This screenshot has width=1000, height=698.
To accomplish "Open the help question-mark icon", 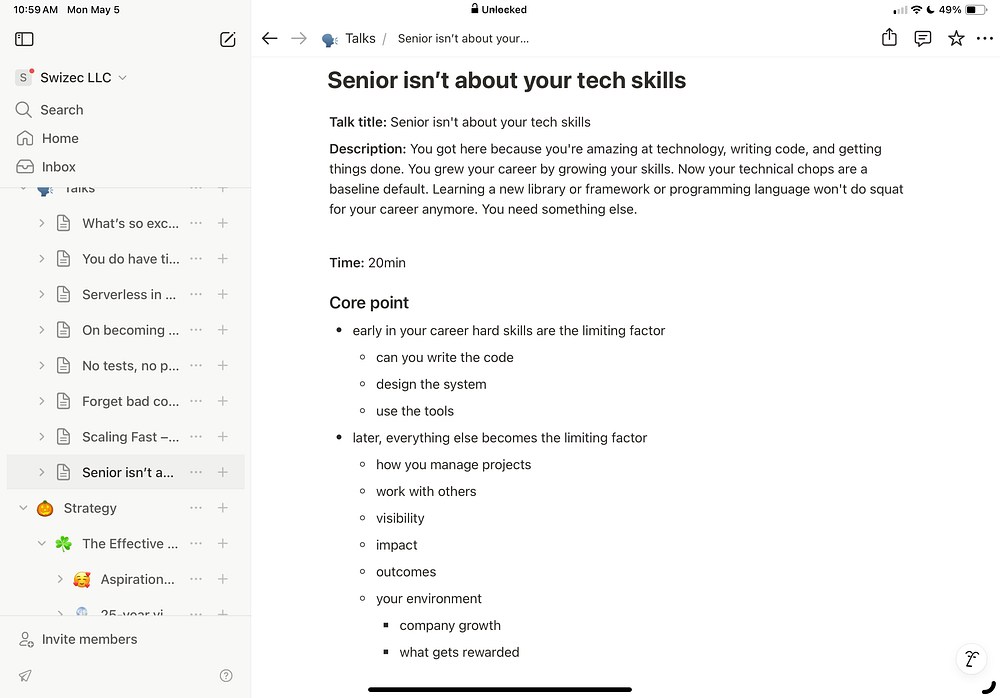I will [226, 676].
